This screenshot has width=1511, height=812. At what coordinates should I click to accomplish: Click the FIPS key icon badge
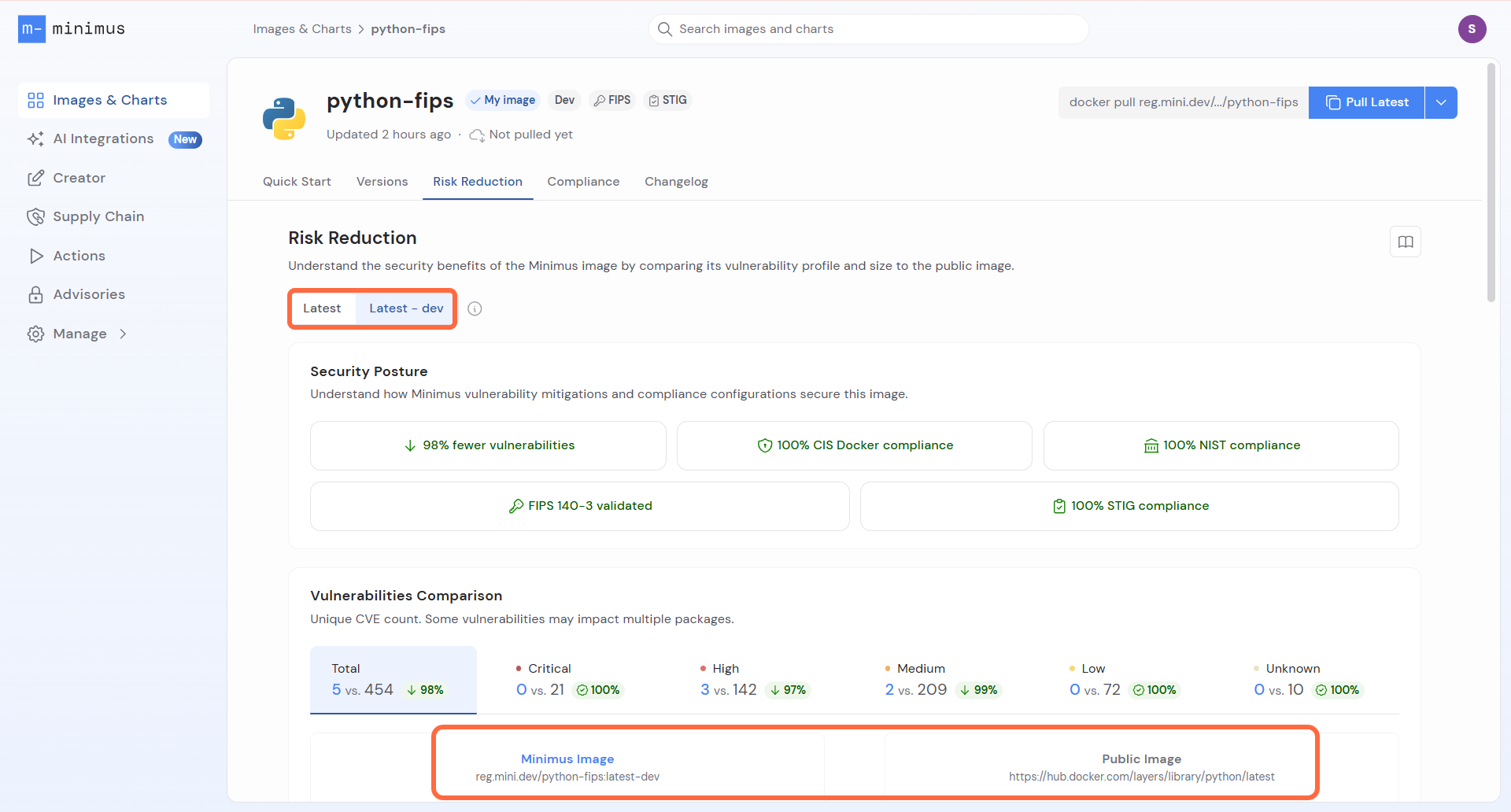(600, 101)
